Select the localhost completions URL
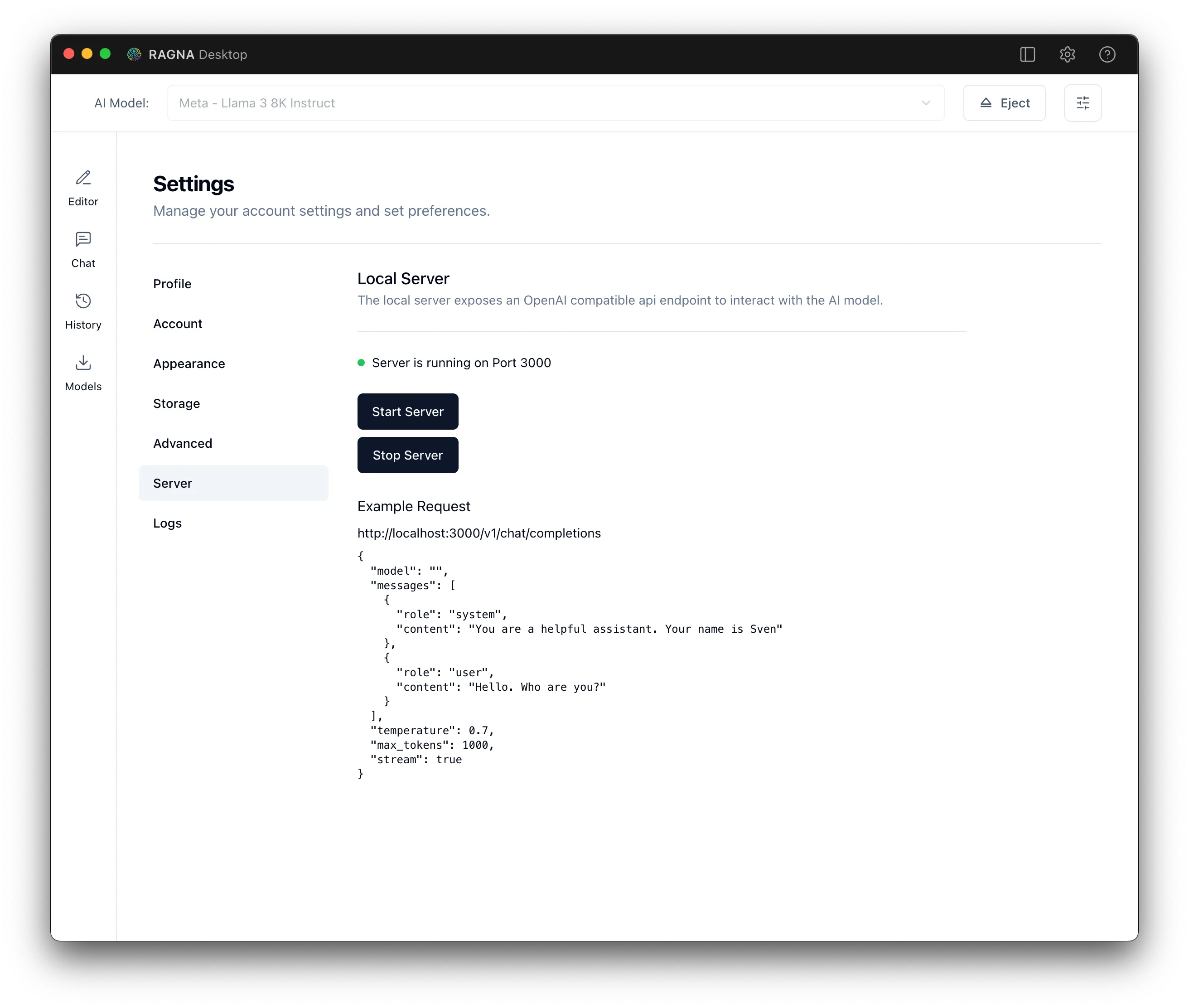This screenshot has height=1008, width=1189. click(479, 533)
